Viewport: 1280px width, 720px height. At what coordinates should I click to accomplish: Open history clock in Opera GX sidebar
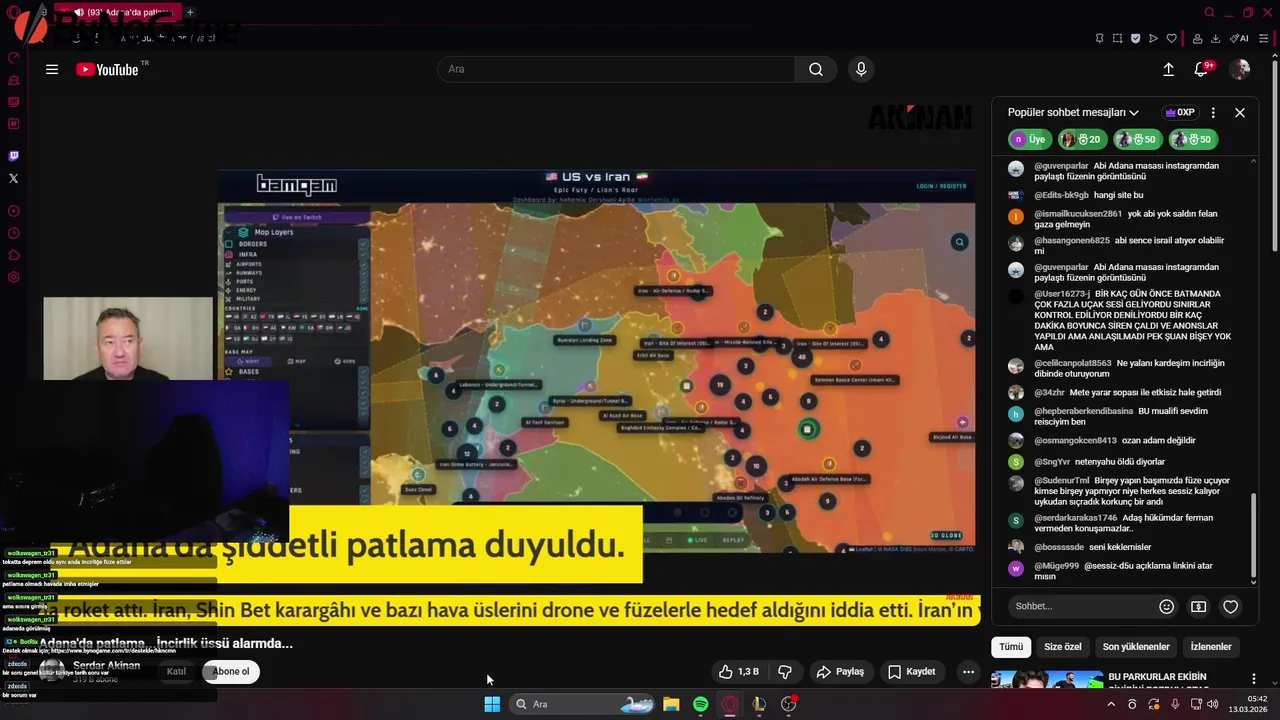13,233
